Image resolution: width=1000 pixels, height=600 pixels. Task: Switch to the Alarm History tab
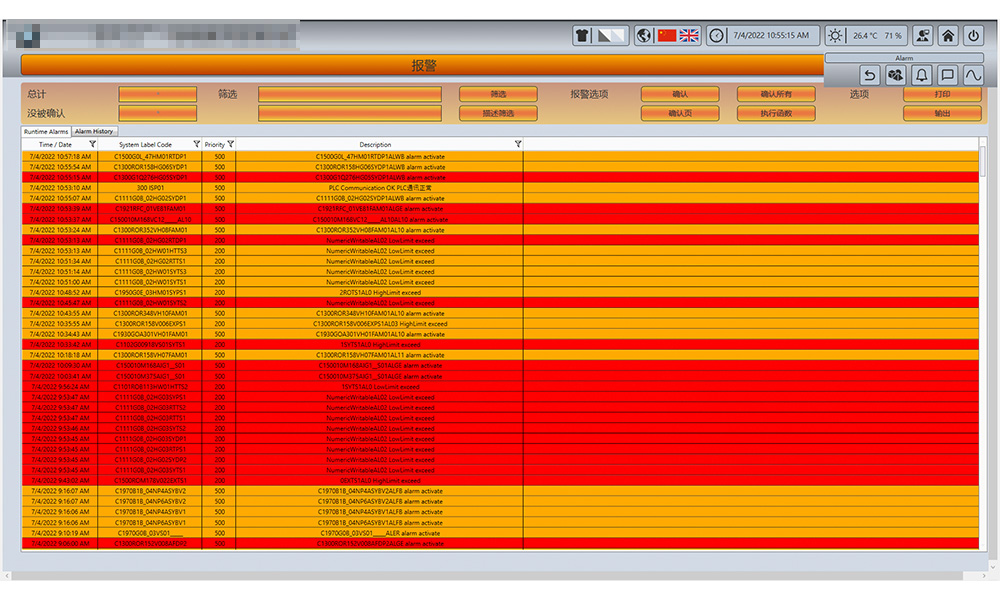[95, 131]
